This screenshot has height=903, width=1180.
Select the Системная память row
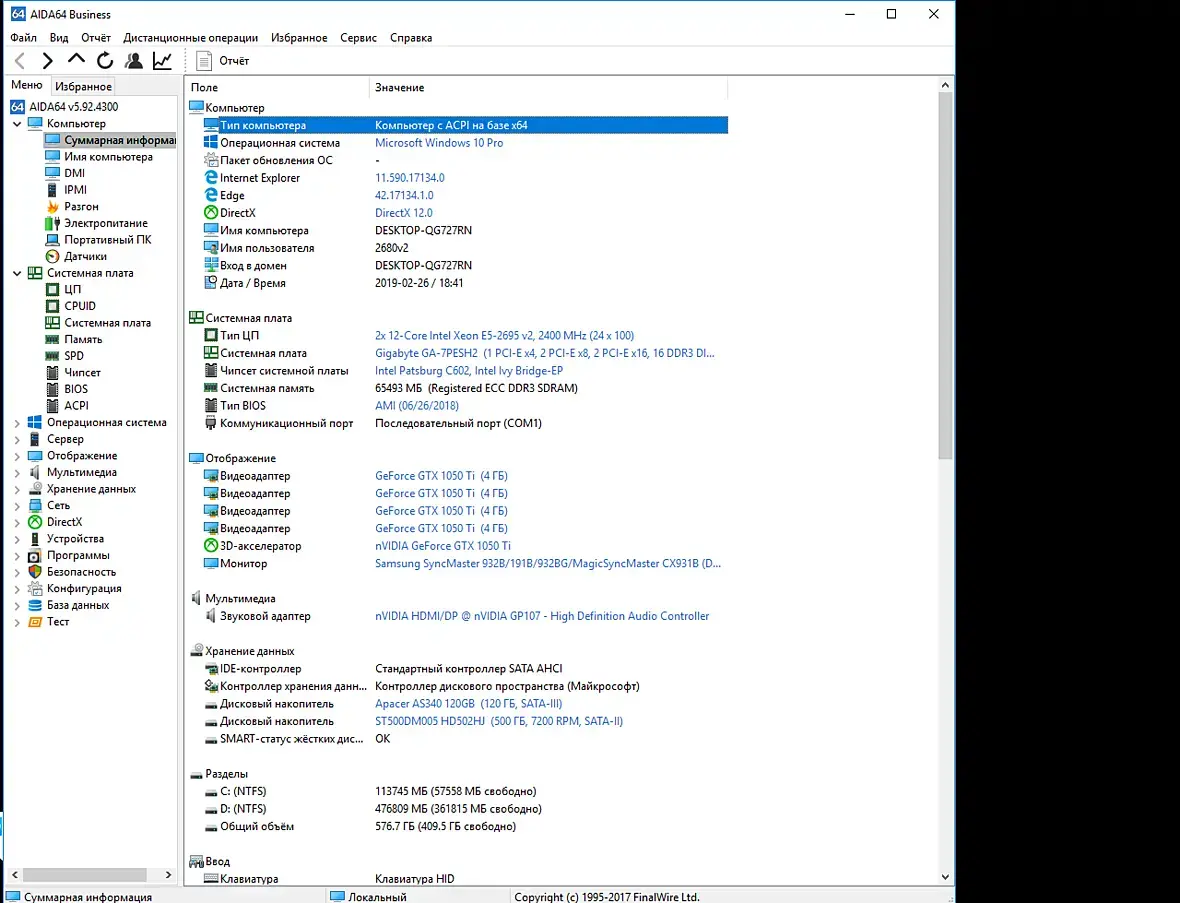[x=465, y=388]
